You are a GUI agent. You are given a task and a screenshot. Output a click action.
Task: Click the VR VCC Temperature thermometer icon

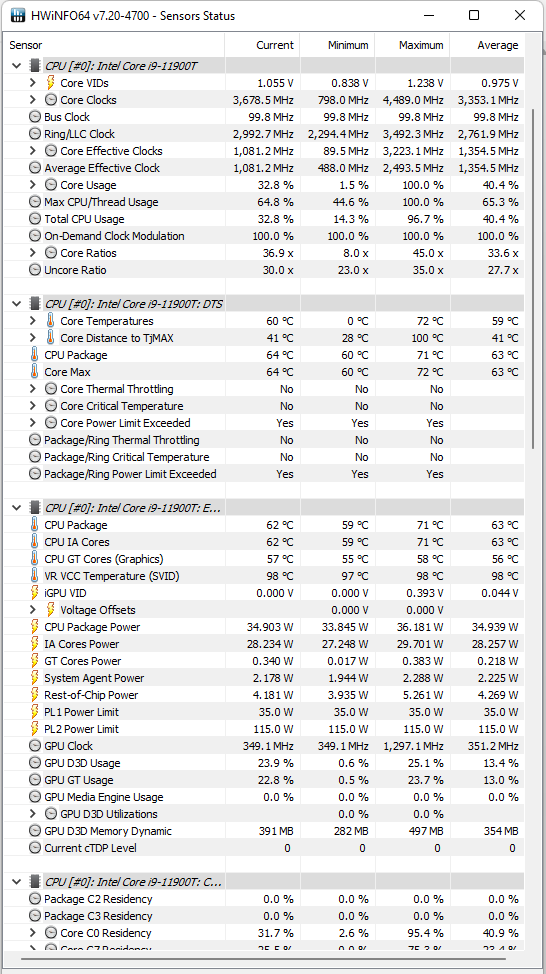coord(35,576)
